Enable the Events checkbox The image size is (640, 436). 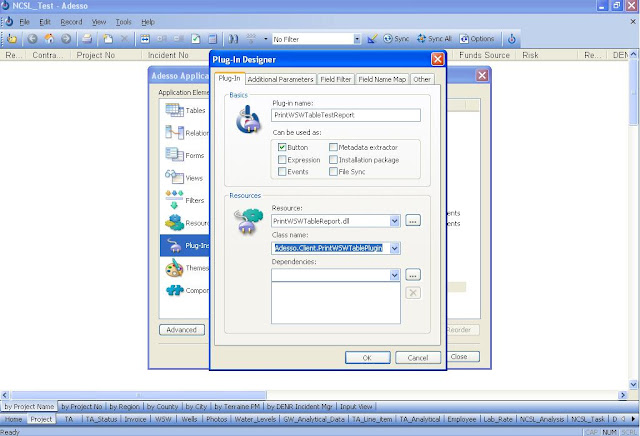282,171
